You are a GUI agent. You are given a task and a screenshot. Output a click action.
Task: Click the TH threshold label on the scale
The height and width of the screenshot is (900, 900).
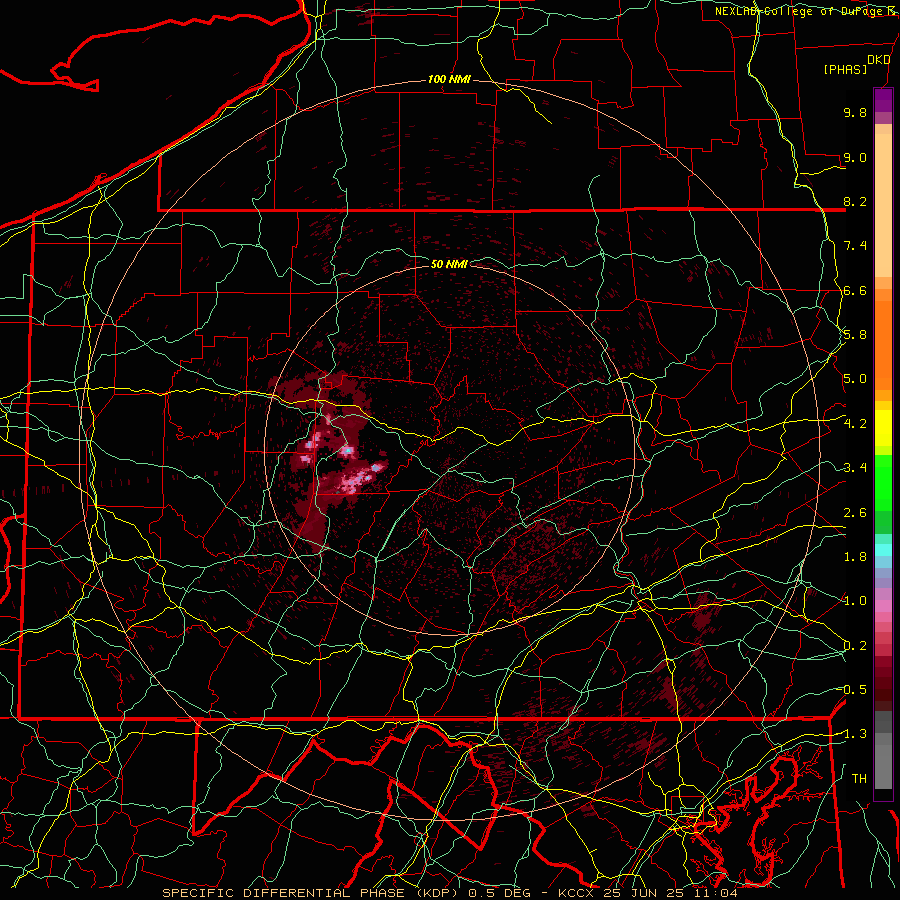point(859,779)
